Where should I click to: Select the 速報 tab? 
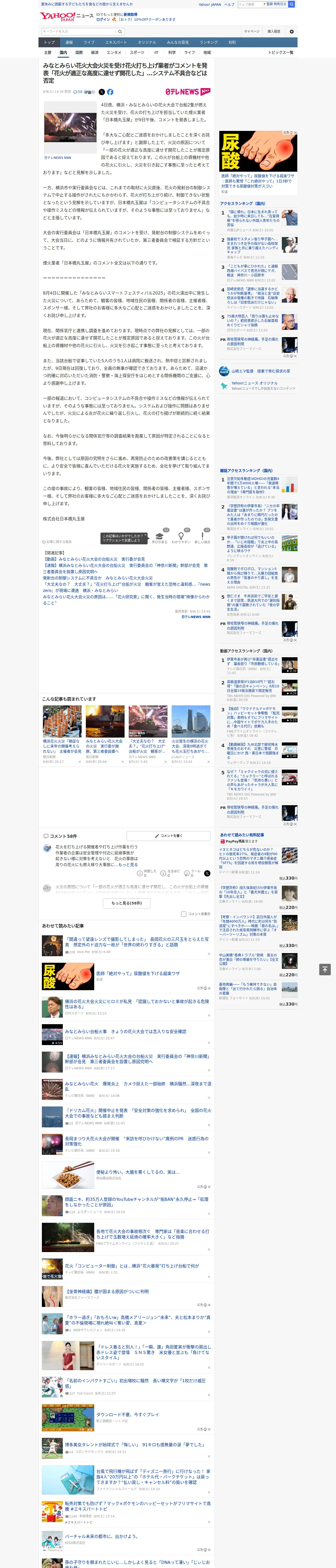click(x=69, y=43)
